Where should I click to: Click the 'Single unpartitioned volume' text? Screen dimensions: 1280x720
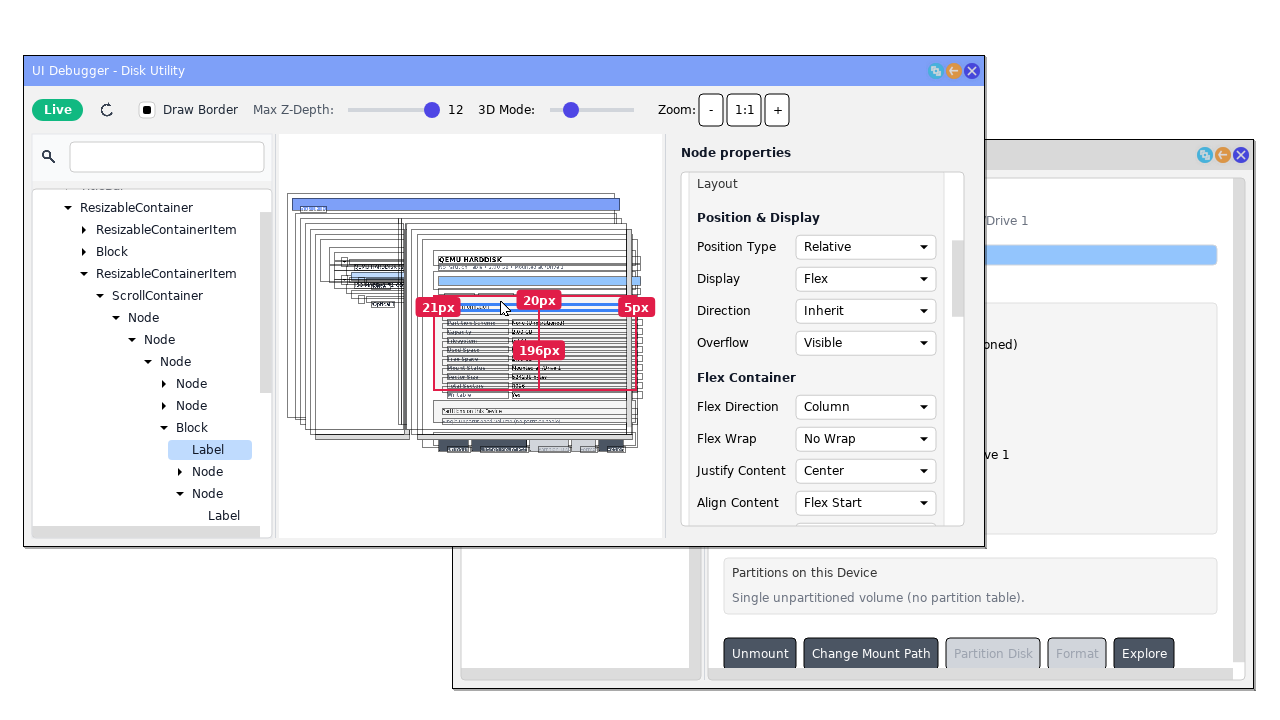coord(878,598)
